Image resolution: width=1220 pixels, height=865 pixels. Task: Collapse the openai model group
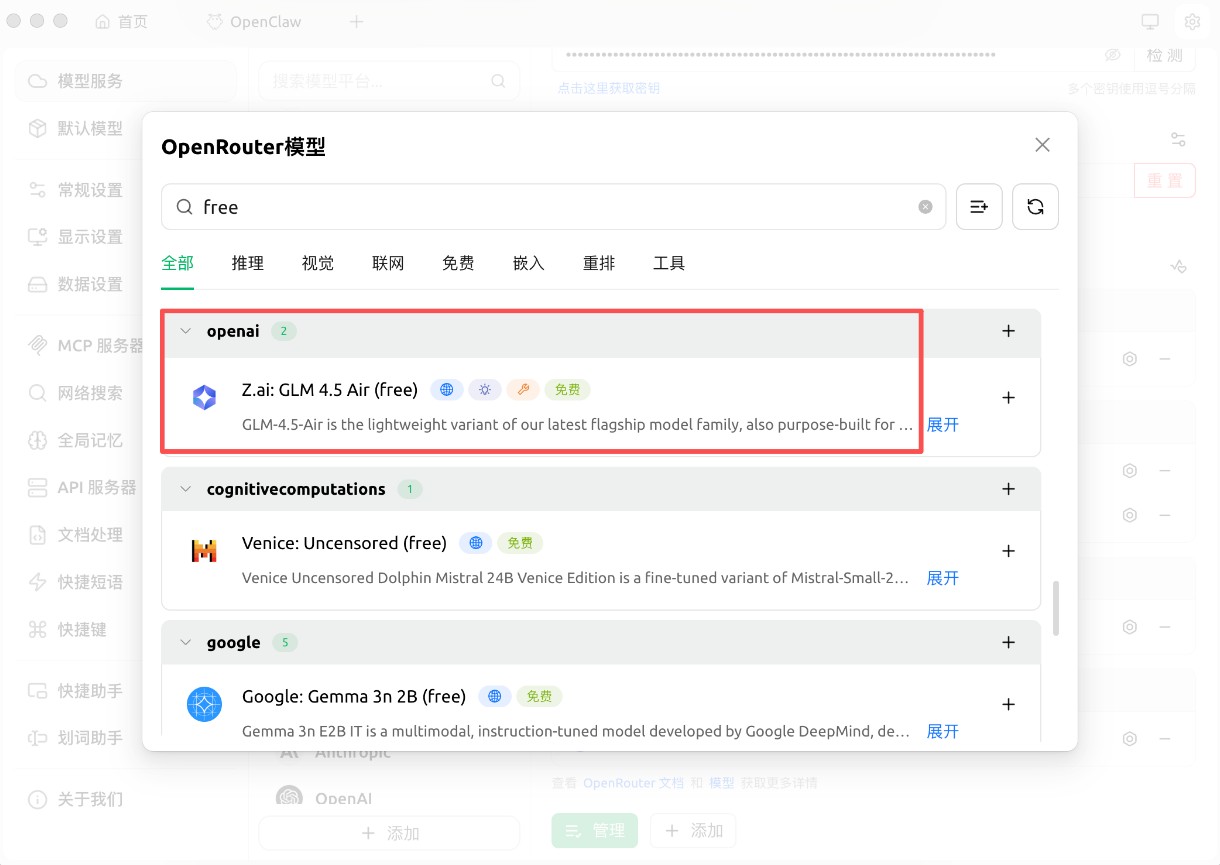point(185,330)
